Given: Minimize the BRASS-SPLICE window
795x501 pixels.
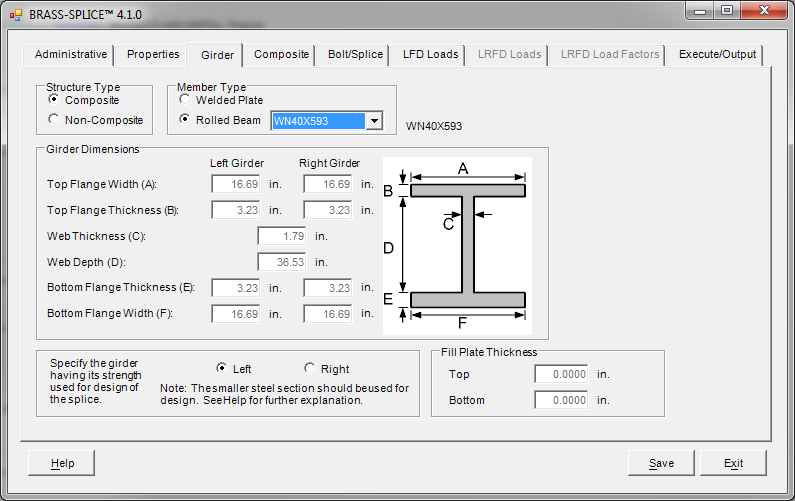Looking at the screenshot, I should (700, 11).
